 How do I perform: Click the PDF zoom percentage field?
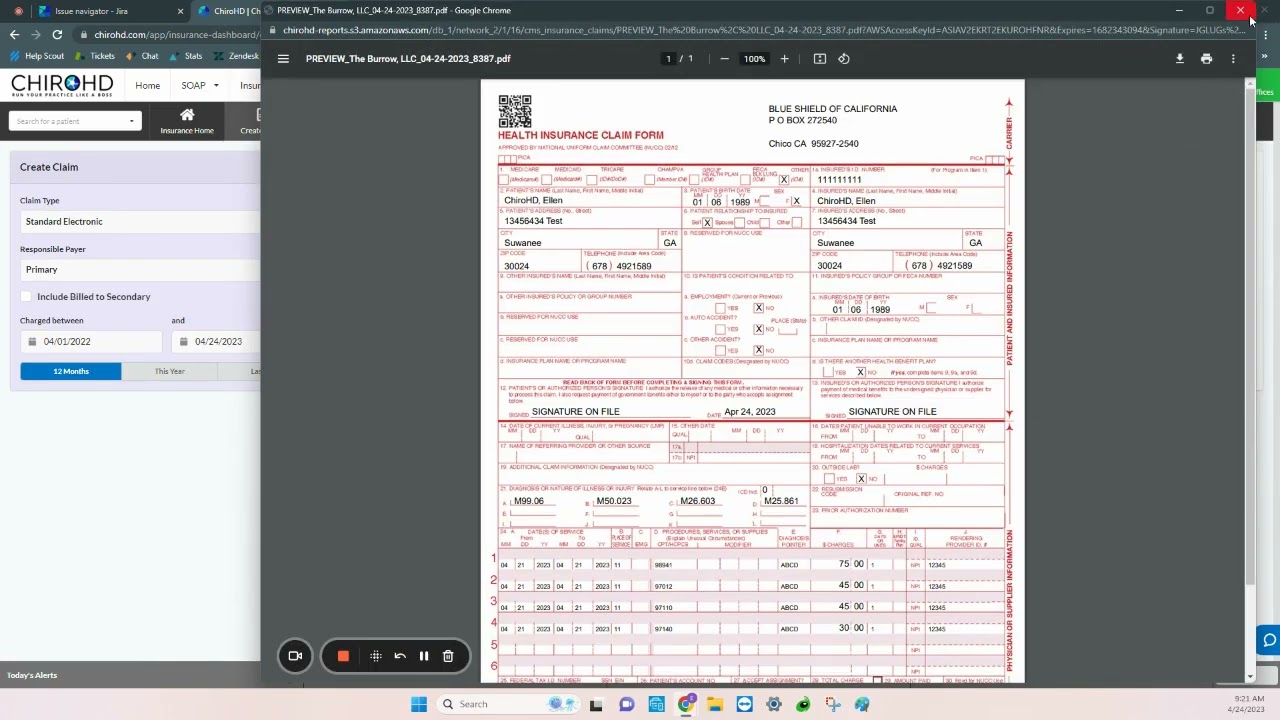(x=754, y=59)
